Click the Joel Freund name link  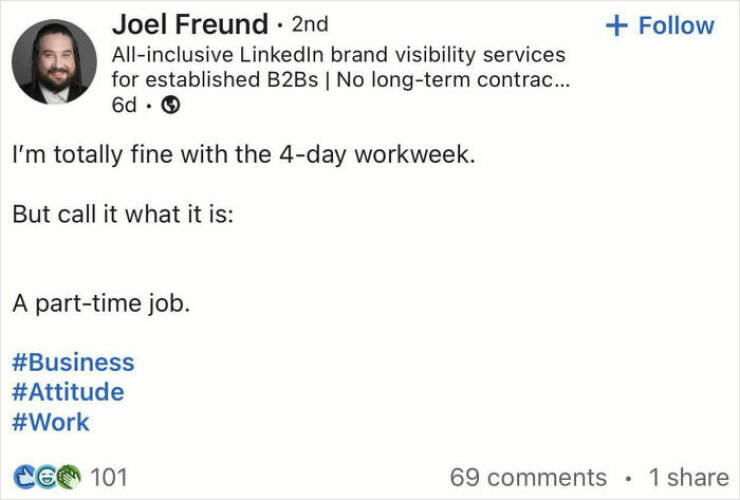[x=190, y=24]
